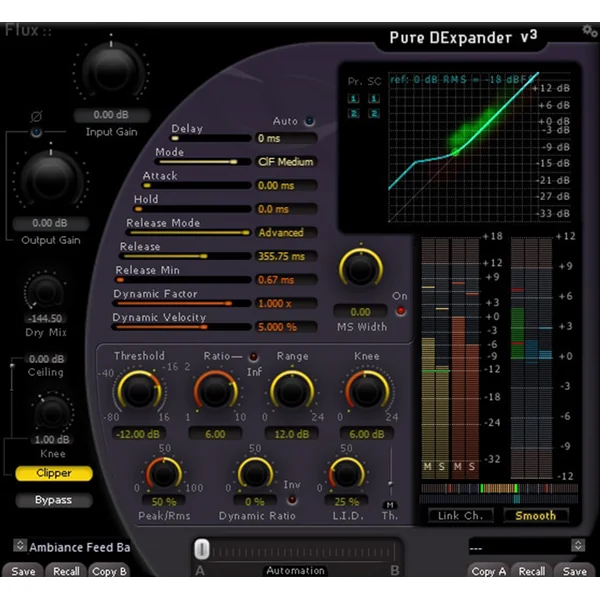Click the Delay slider
This screenshot has height=600, width=600.
[211, 139]
